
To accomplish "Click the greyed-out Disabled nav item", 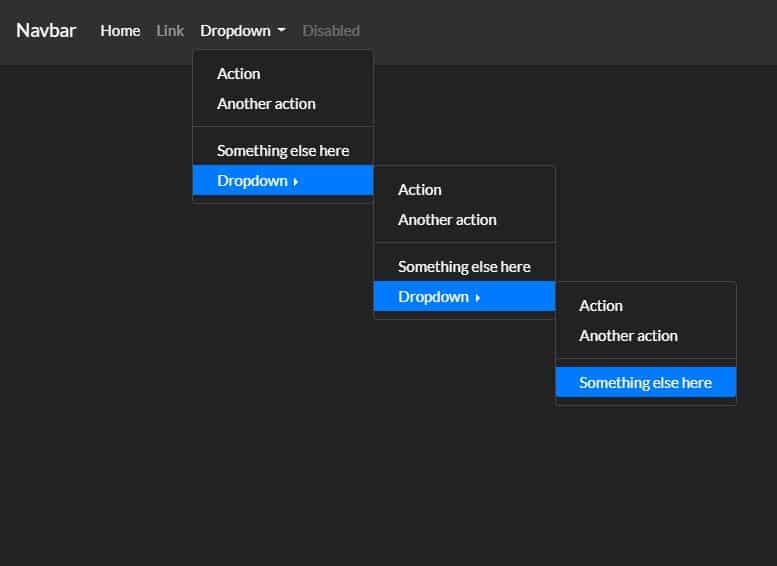I will click(x=331, y=31).
